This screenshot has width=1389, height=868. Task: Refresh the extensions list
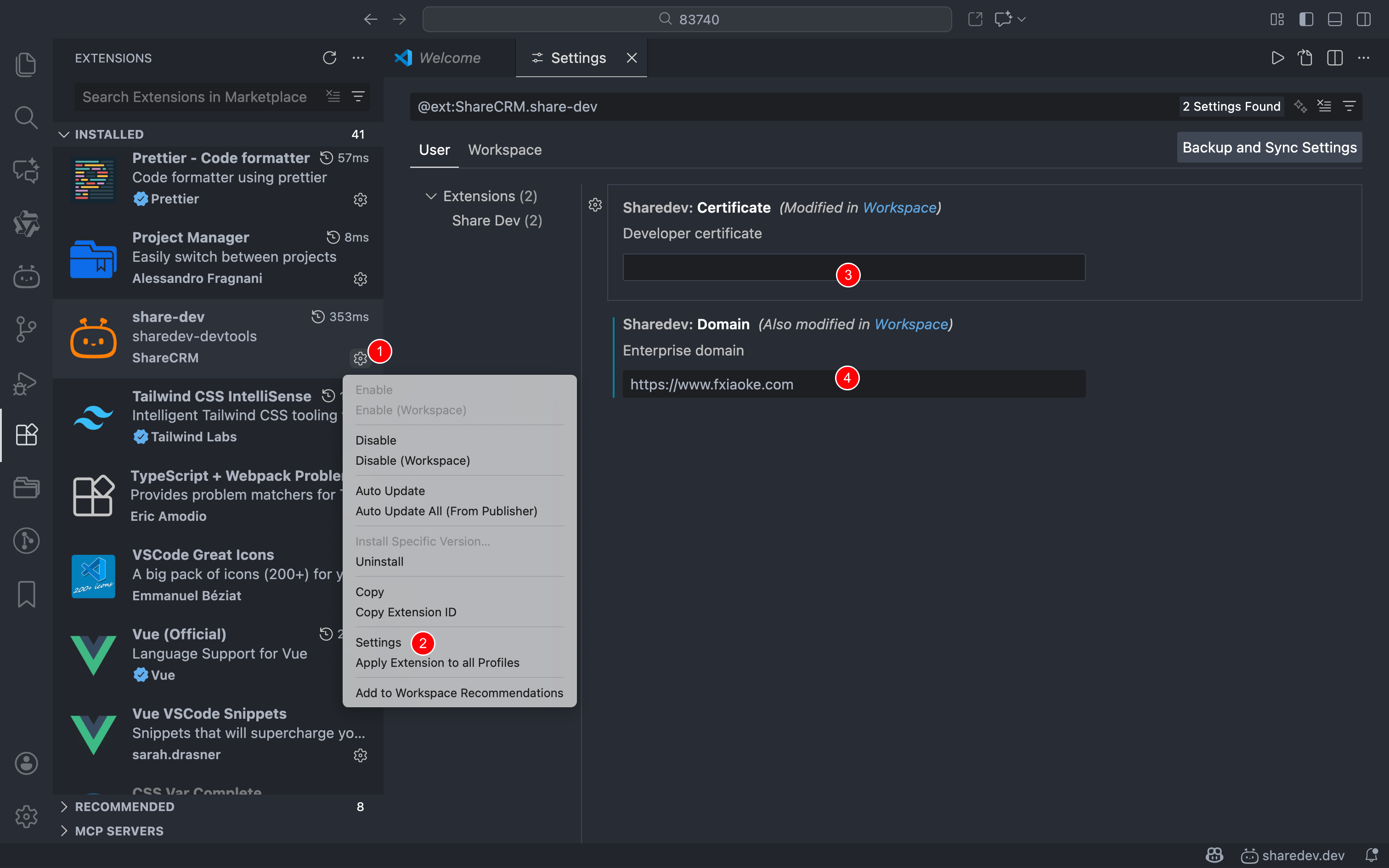(x=329, y=58)
